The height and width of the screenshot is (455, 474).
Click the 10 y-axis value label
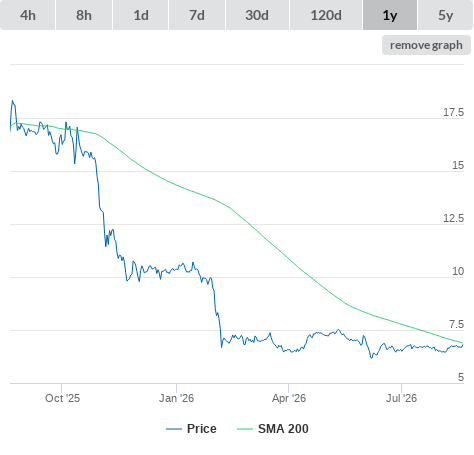458,271
